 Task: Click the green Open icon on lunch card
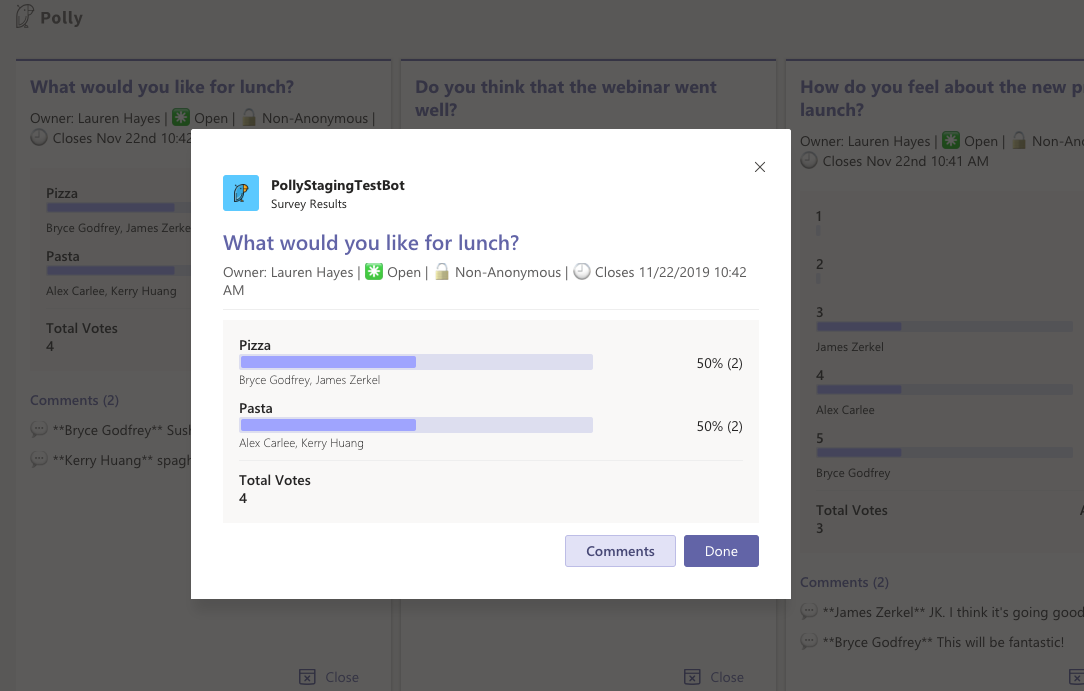click(180, 117)
